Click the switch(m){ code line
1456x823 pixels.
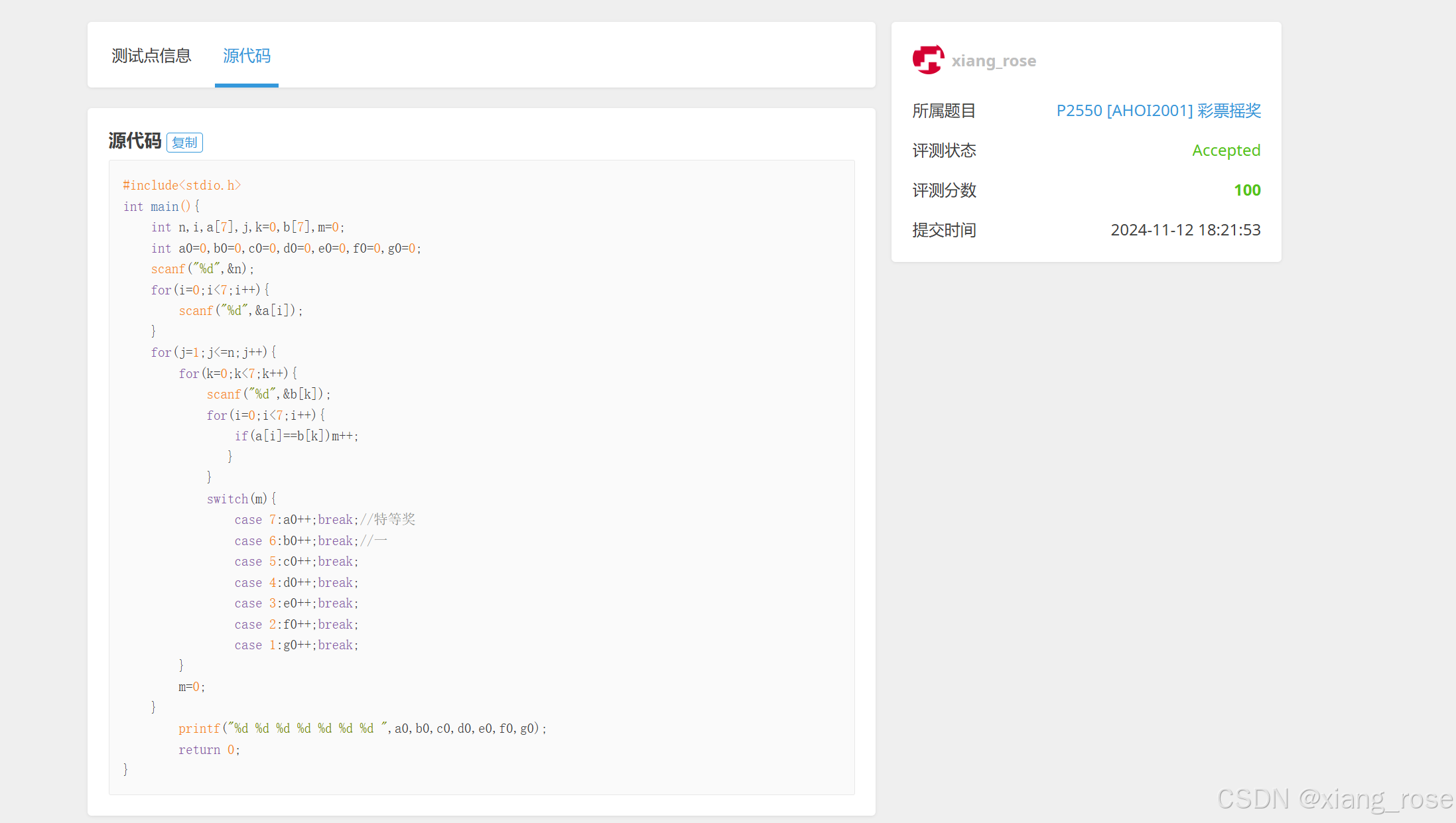pos(241,499)
